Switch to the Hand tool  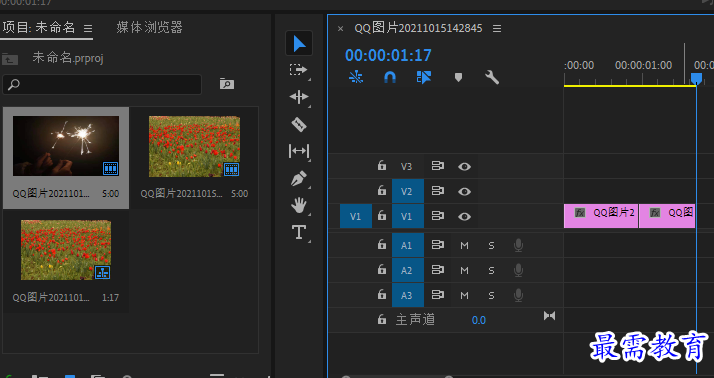299,205
